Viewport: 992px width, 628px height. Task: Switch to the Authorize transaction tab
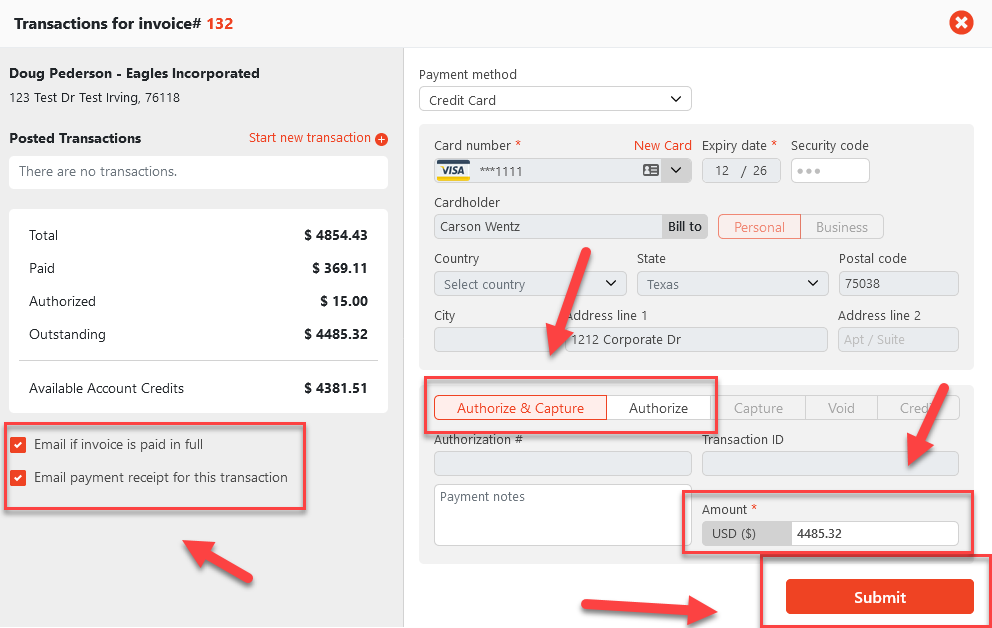658,408
